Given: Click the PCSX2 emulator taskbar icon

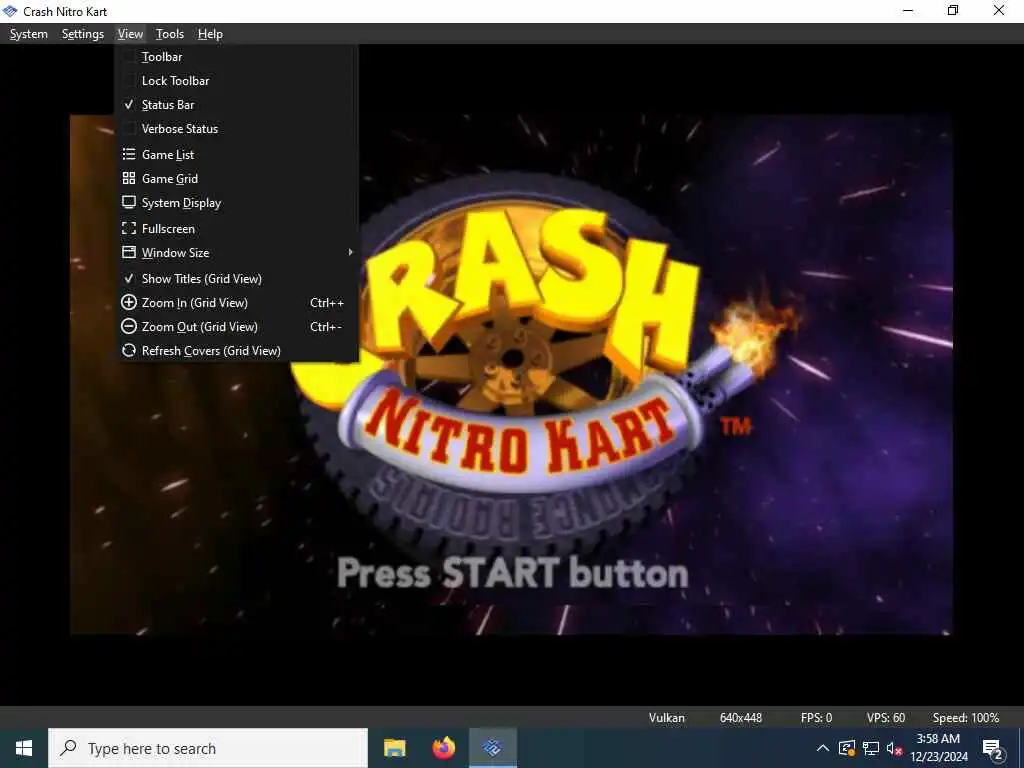Looking at the screenshot, I should coord(492,748).
